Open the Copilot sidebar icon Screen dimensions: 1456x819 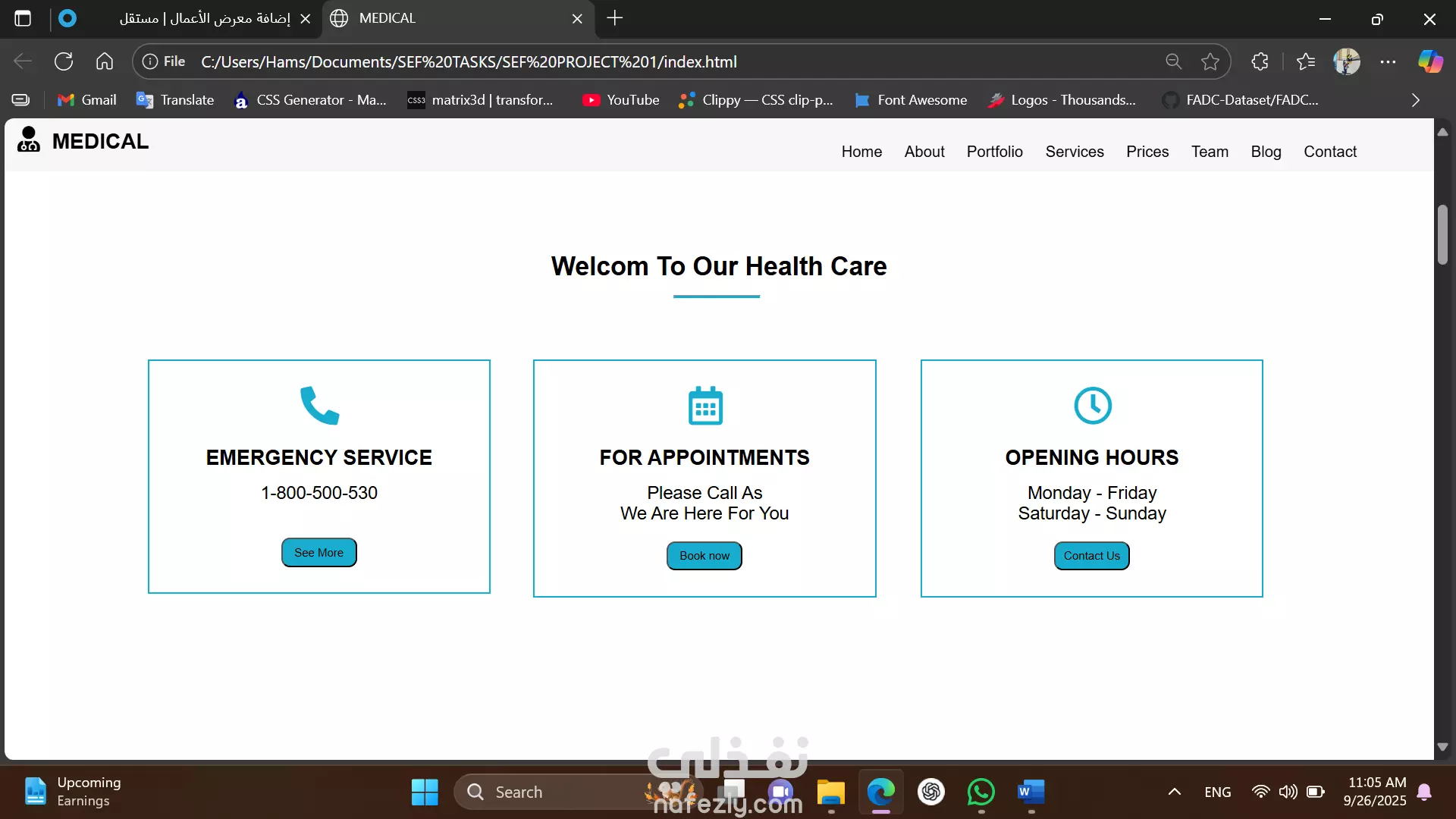pyautogui.click(x=1430, y=61)
